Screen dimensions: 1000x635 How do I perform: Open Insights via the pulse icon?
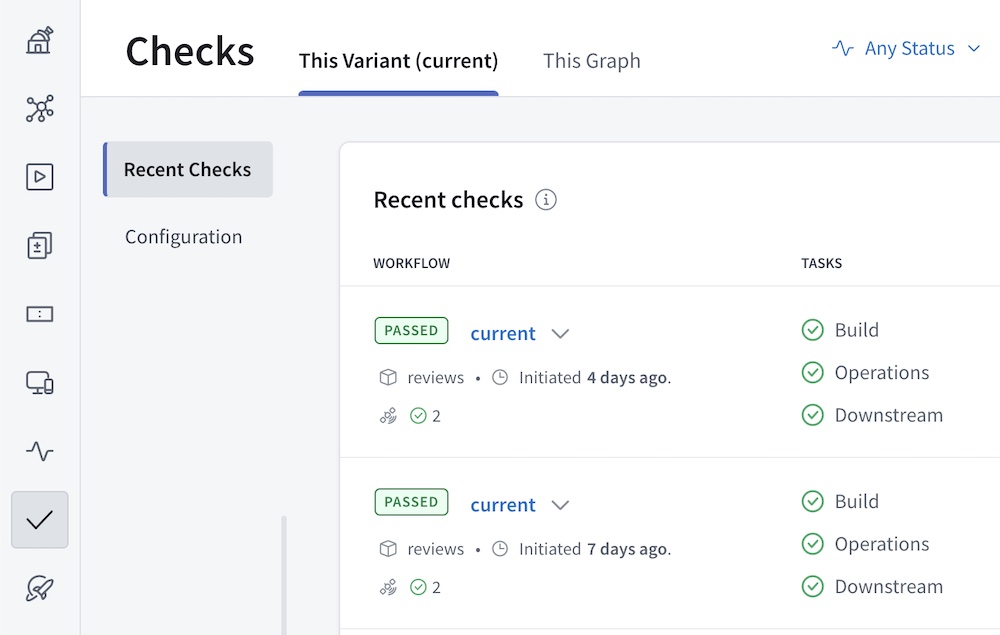[x=39, y=451]
